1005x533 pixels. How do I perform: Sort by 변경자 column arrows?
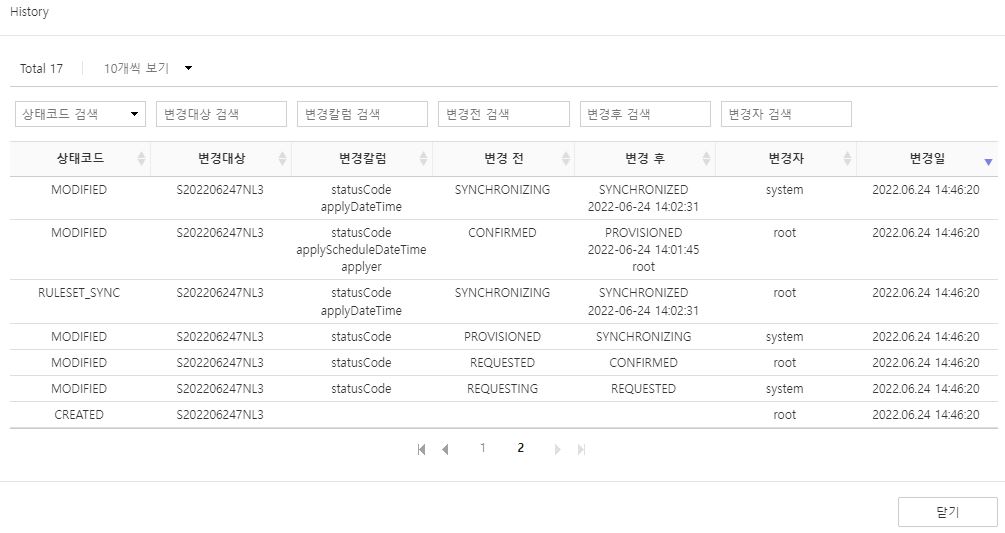click(847, 159)
